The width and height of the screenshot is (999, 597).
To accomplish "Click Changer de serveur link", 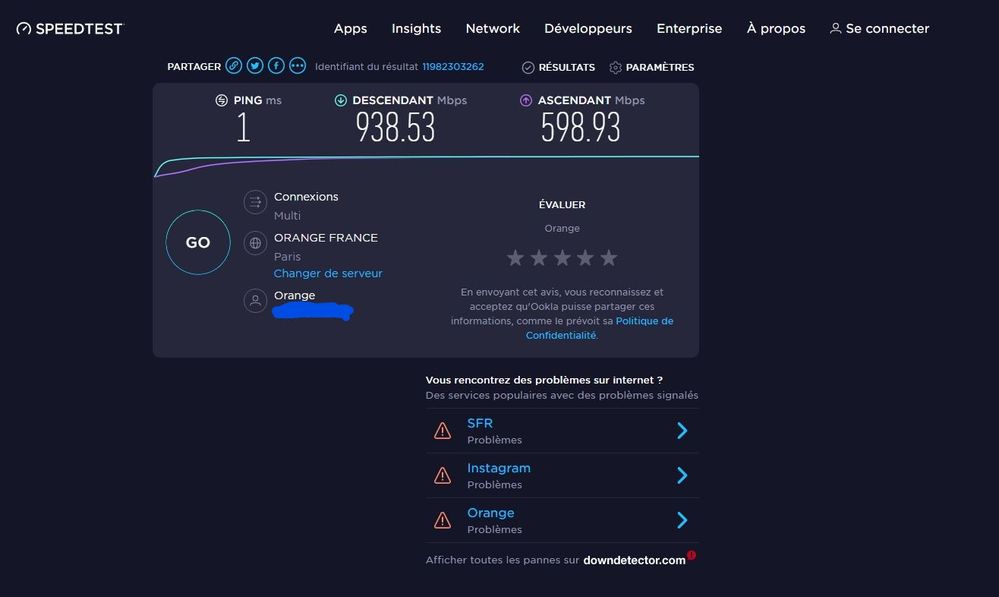I will 328,273.
